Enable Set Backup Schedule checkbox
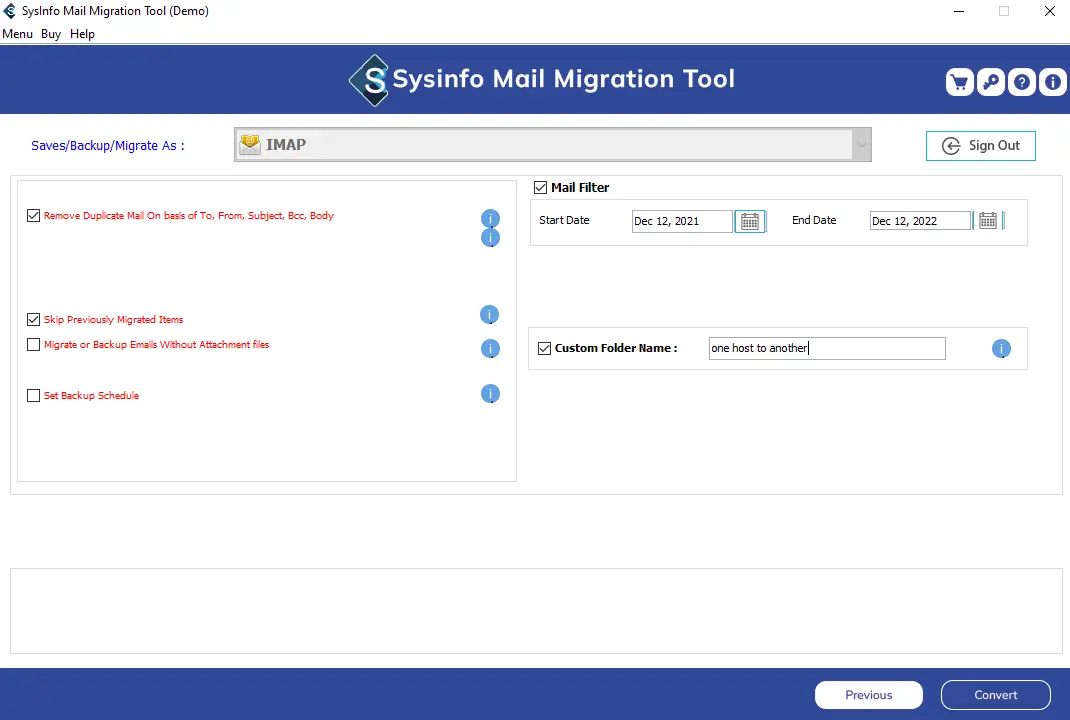 pyautogui.click(x=33, y=396)
